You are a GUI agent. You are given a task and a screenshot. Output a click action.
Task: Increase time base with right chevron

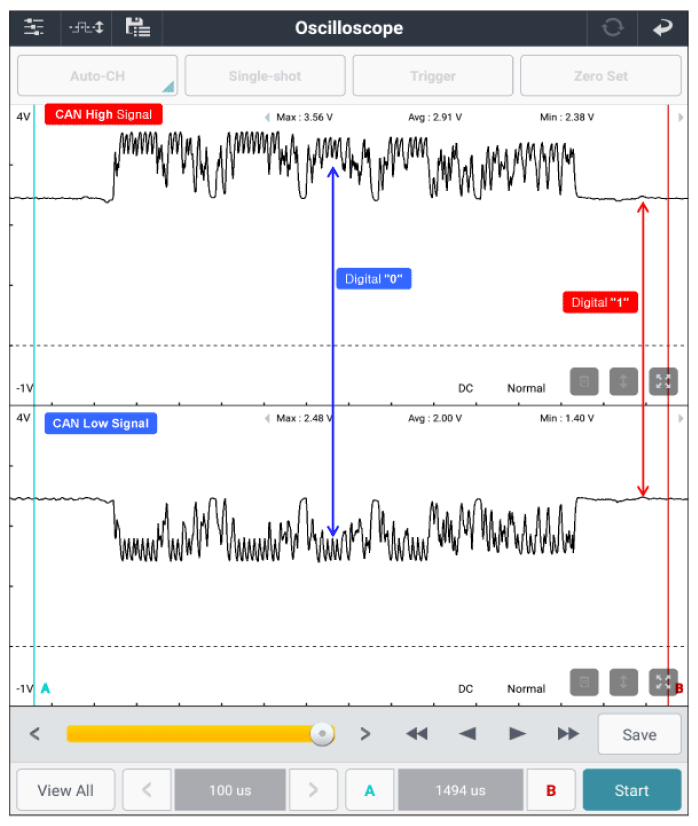pyautogui.click(x=314, y=790)
